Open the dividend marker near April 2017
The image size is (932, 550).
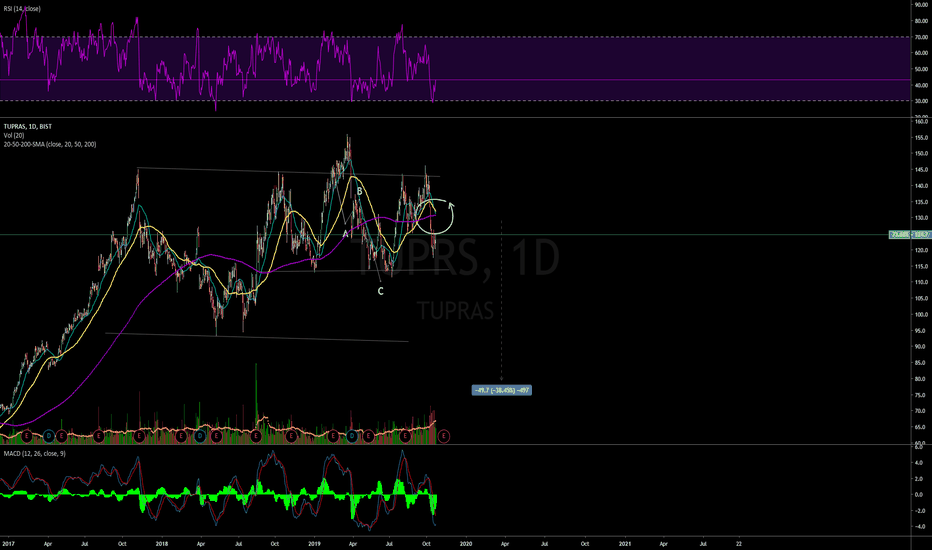pyautogui.click(x=49, y=436)
